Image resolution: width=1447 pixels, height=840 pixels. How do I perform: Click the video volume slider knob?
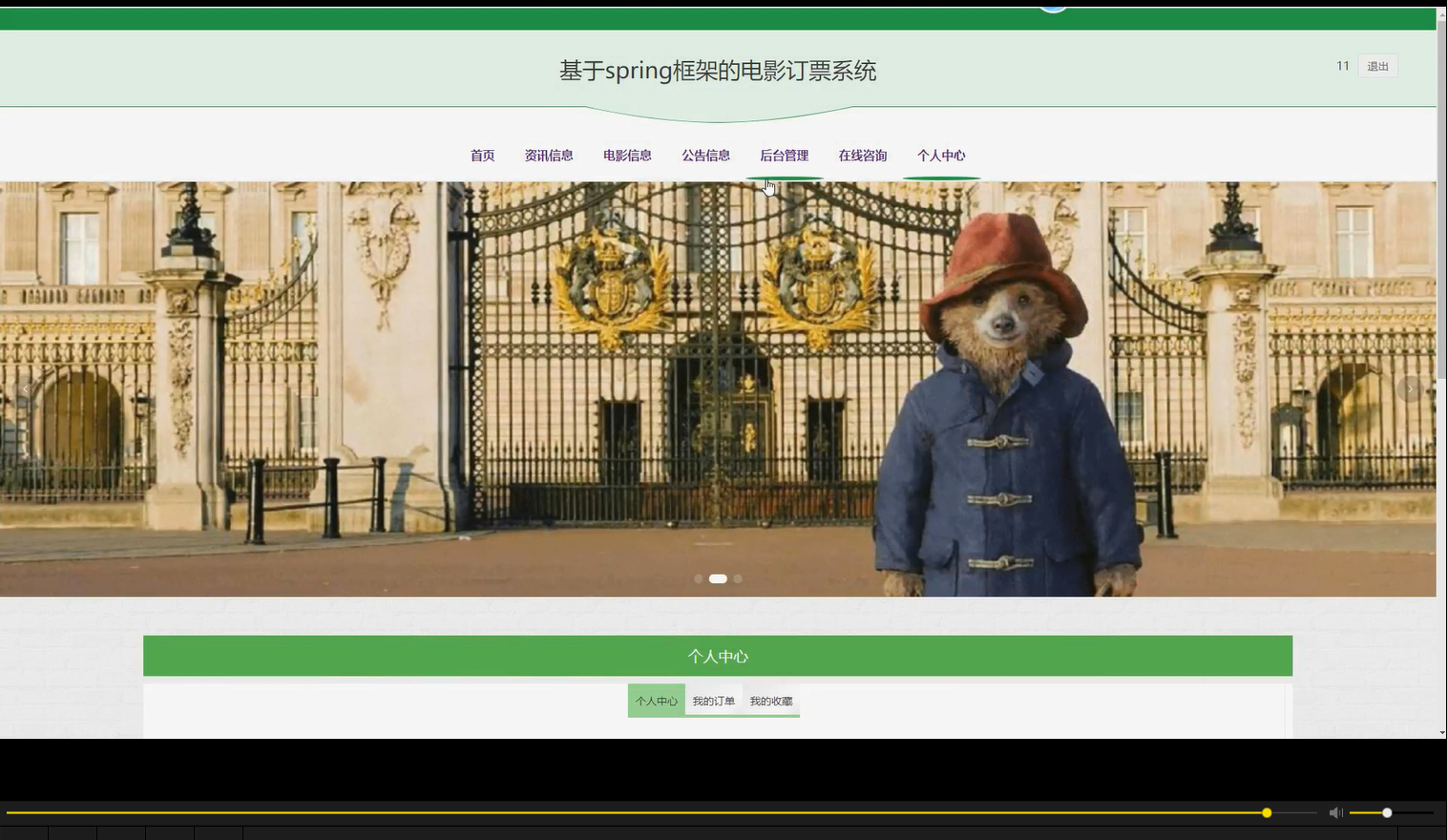(x=1386, y=812)
